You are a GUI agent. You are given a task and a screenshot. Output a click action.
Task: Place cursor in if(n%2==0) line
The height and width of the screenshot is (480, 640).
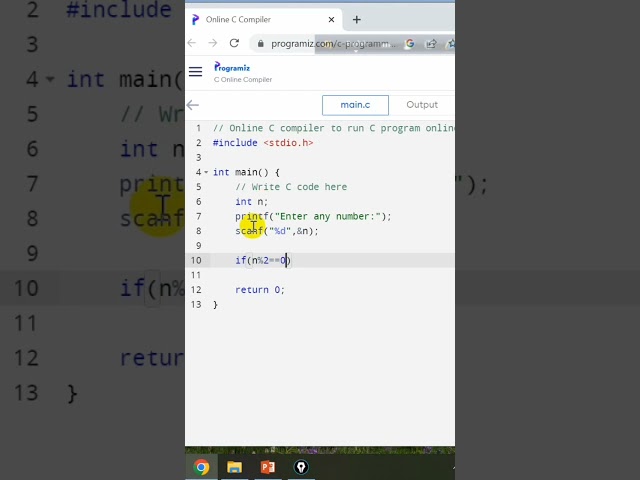[x=263, y=260]
